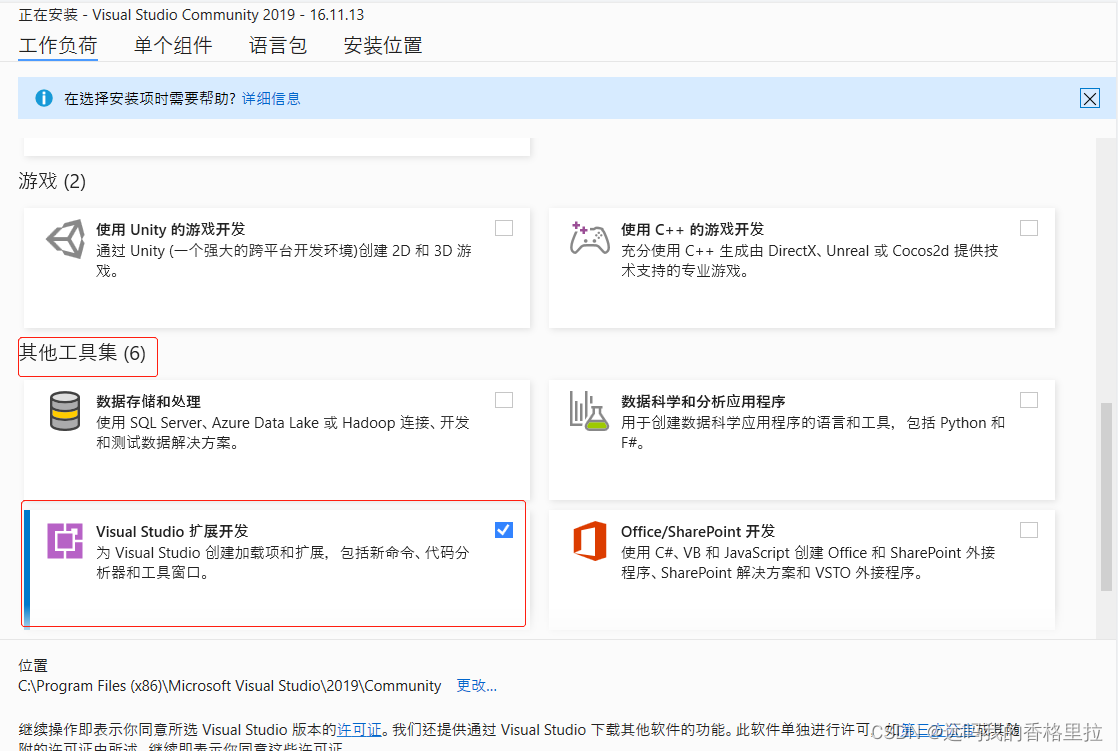Click the Visual Studio extension development icon
Image resolution: width=1118 pixels, height=751 pixels.
pyautogui.click(x=65, y=541)
